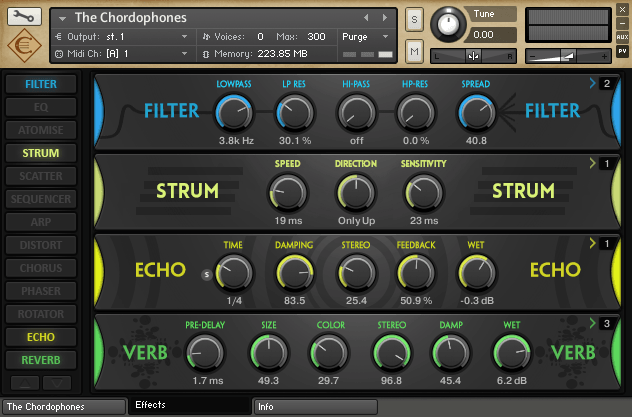Select previous instrument preset arrow
This screenshot has height=417, width=632.
tap(366, 18)
